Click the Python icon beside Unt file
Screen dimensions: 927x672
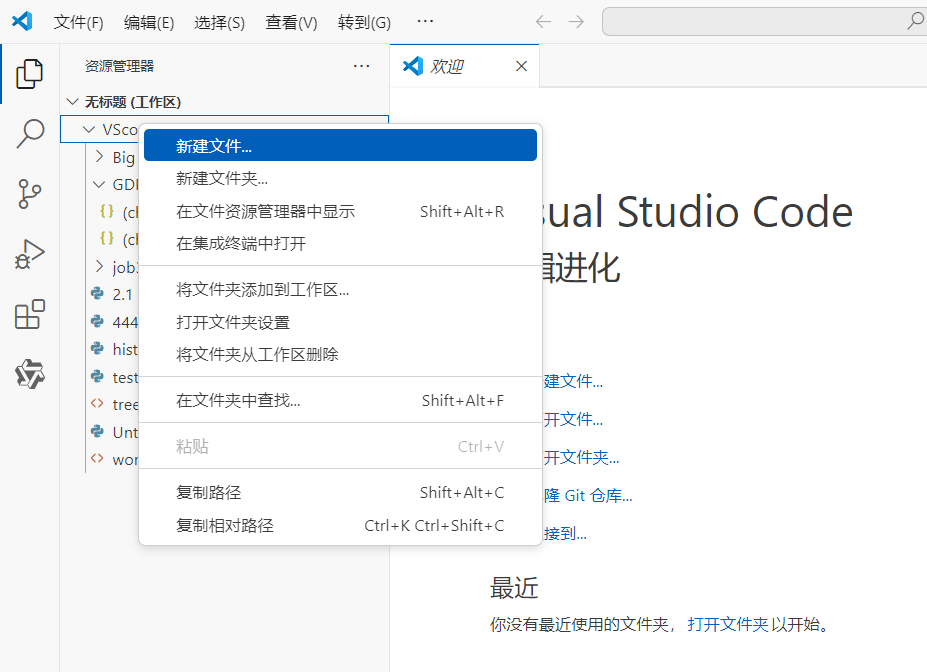coord(98,431)
